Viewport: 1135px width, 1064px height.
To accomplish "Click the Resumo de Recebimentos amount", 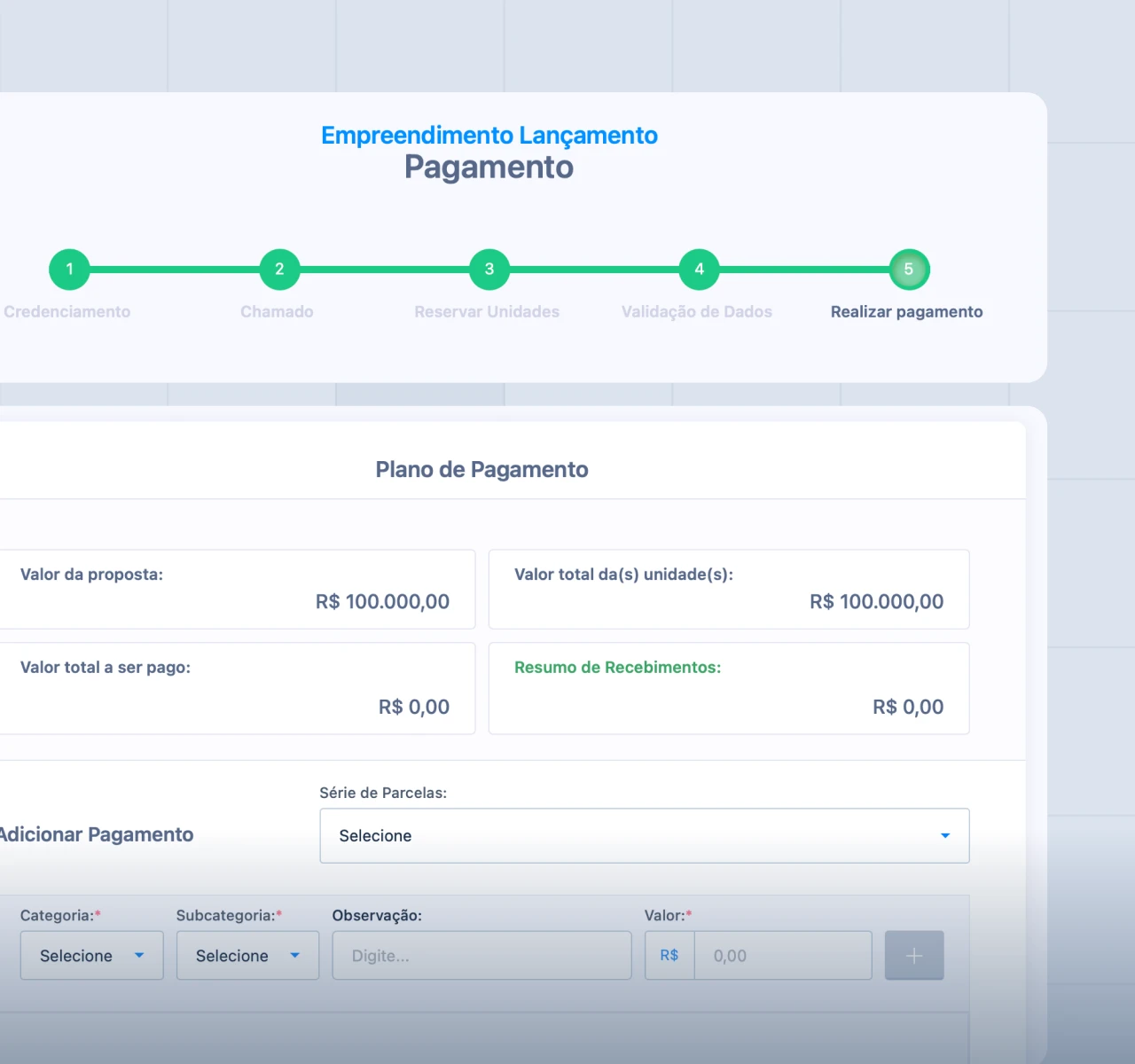I will click(x=908, y=707).
